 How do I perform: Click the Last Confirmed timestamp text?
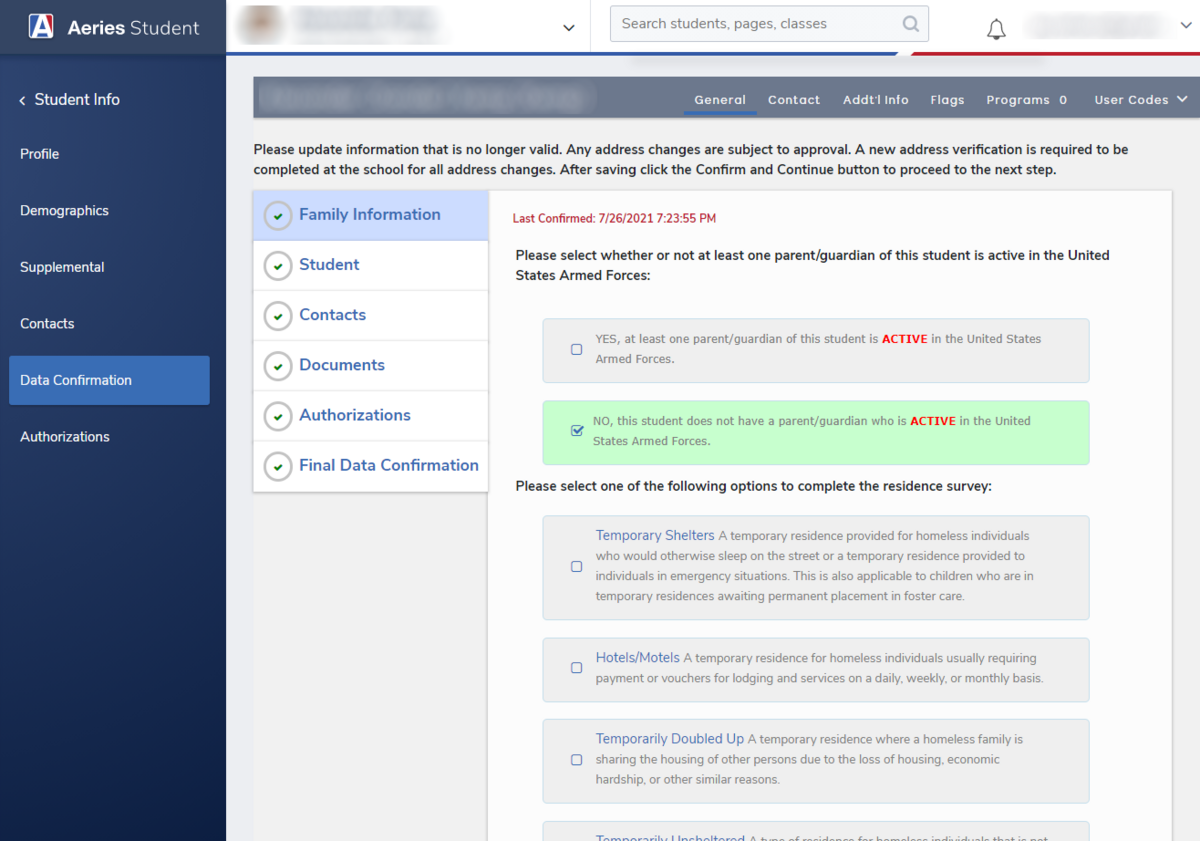pyautogui.click(x=614, y=218)
